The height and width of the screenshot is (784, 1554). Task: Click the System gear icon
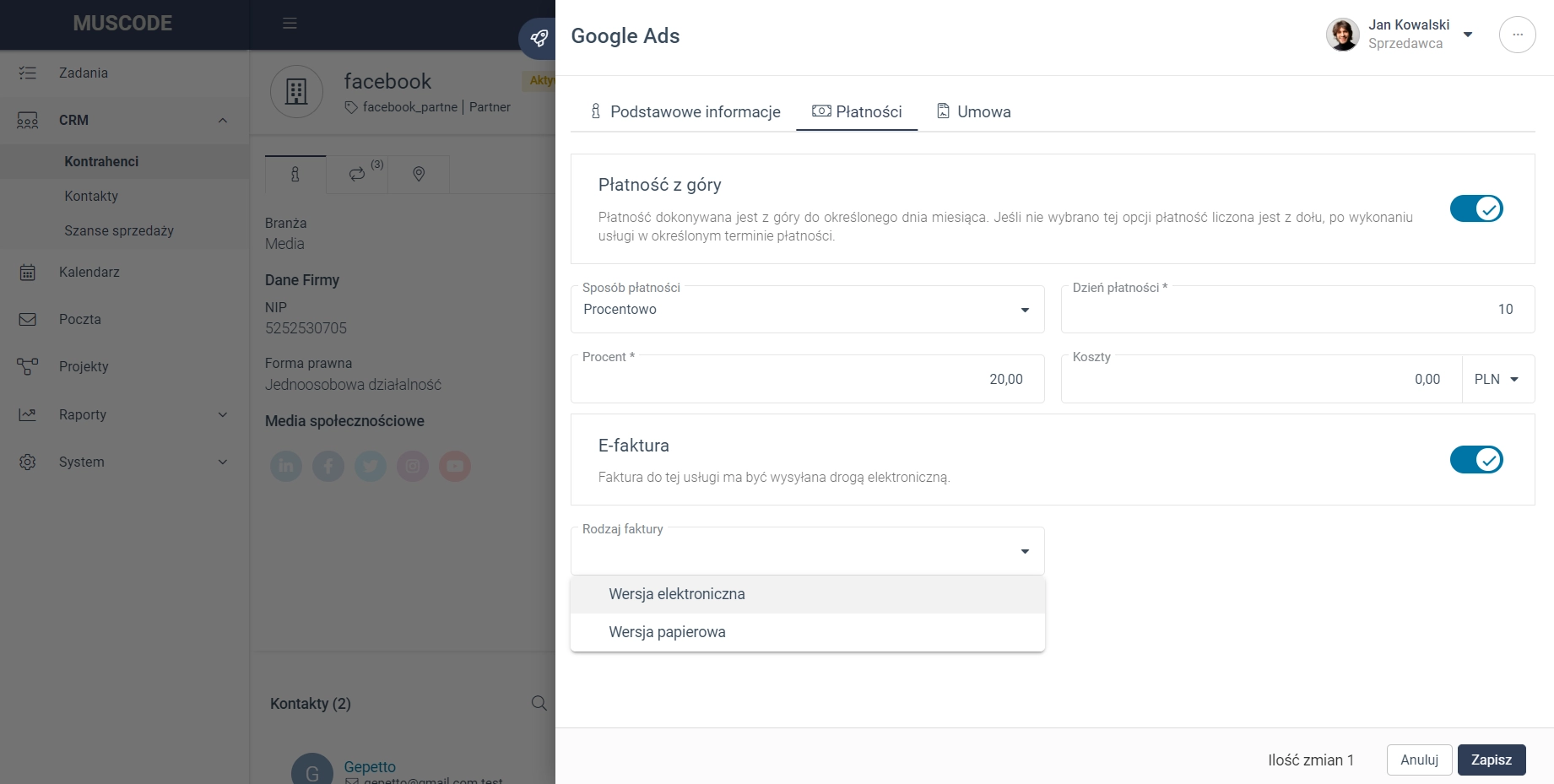28,462
